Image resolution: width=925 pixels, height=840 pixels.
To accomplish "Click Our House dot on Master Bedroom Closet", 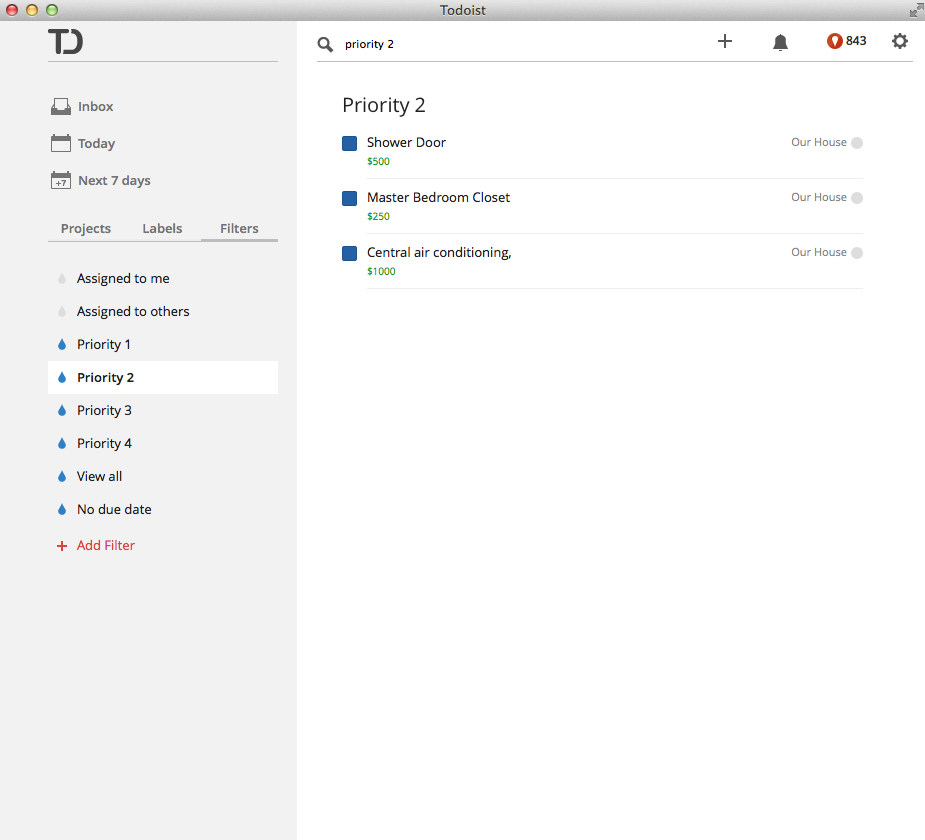I will click(x=857, y=198).
